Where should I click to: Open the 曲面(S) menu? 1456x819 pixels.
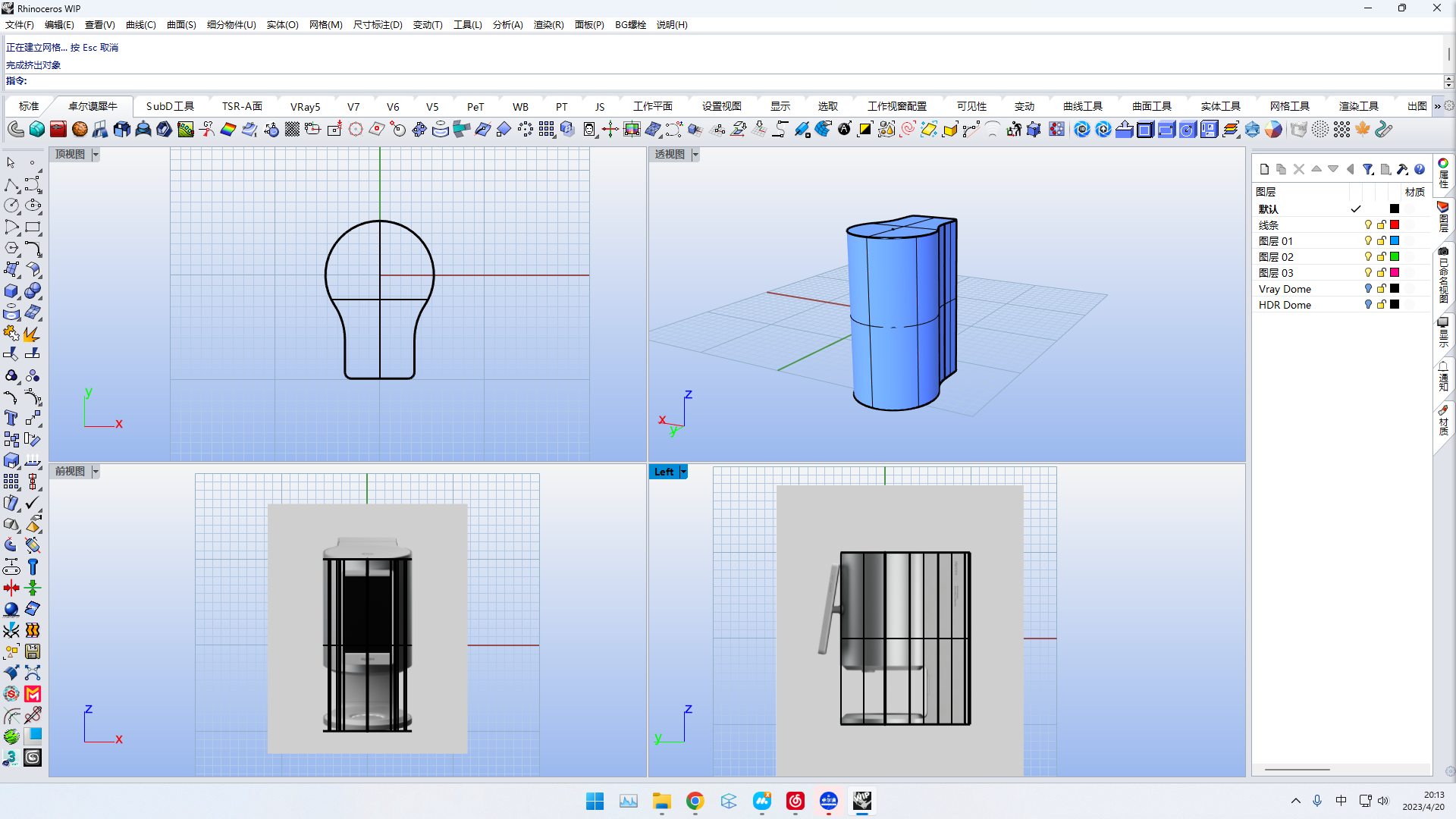[x=181, y=25]
